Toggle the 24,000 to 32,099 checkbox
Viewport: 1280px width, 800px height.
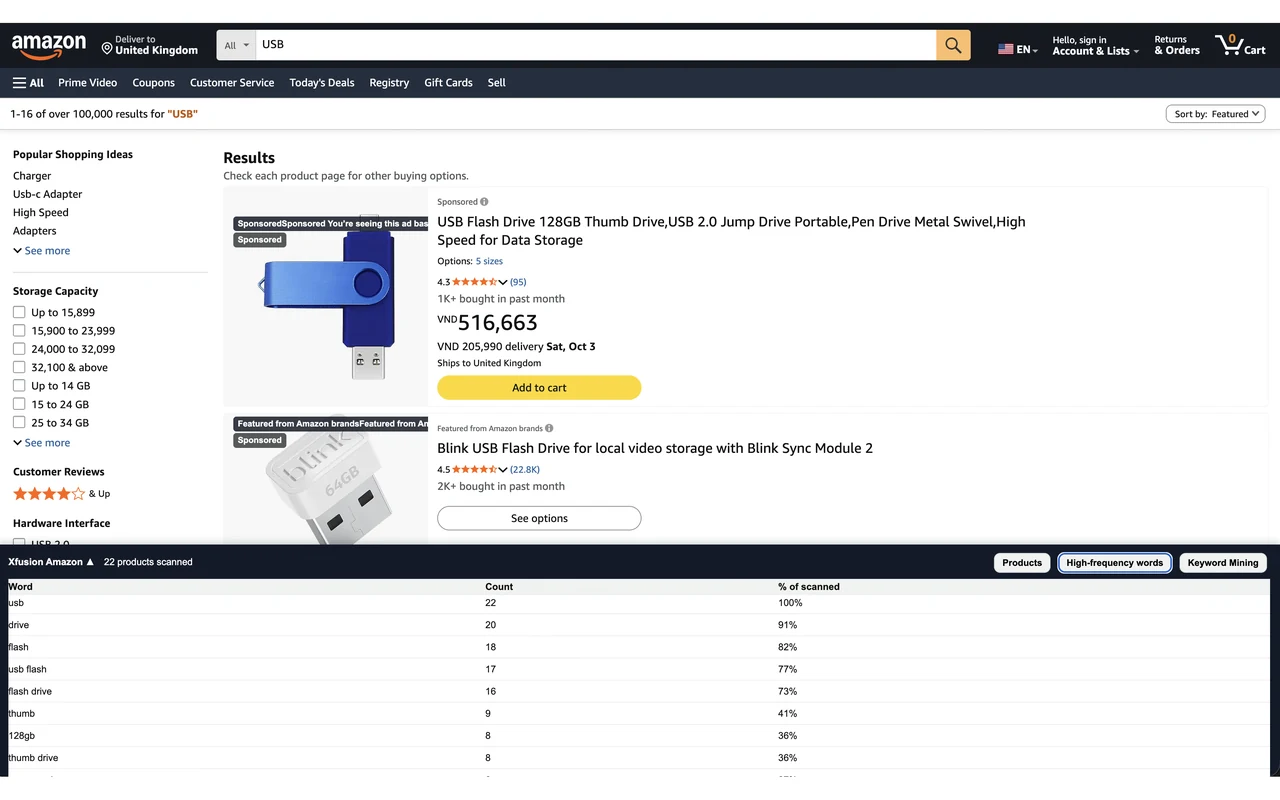(19, 349)
